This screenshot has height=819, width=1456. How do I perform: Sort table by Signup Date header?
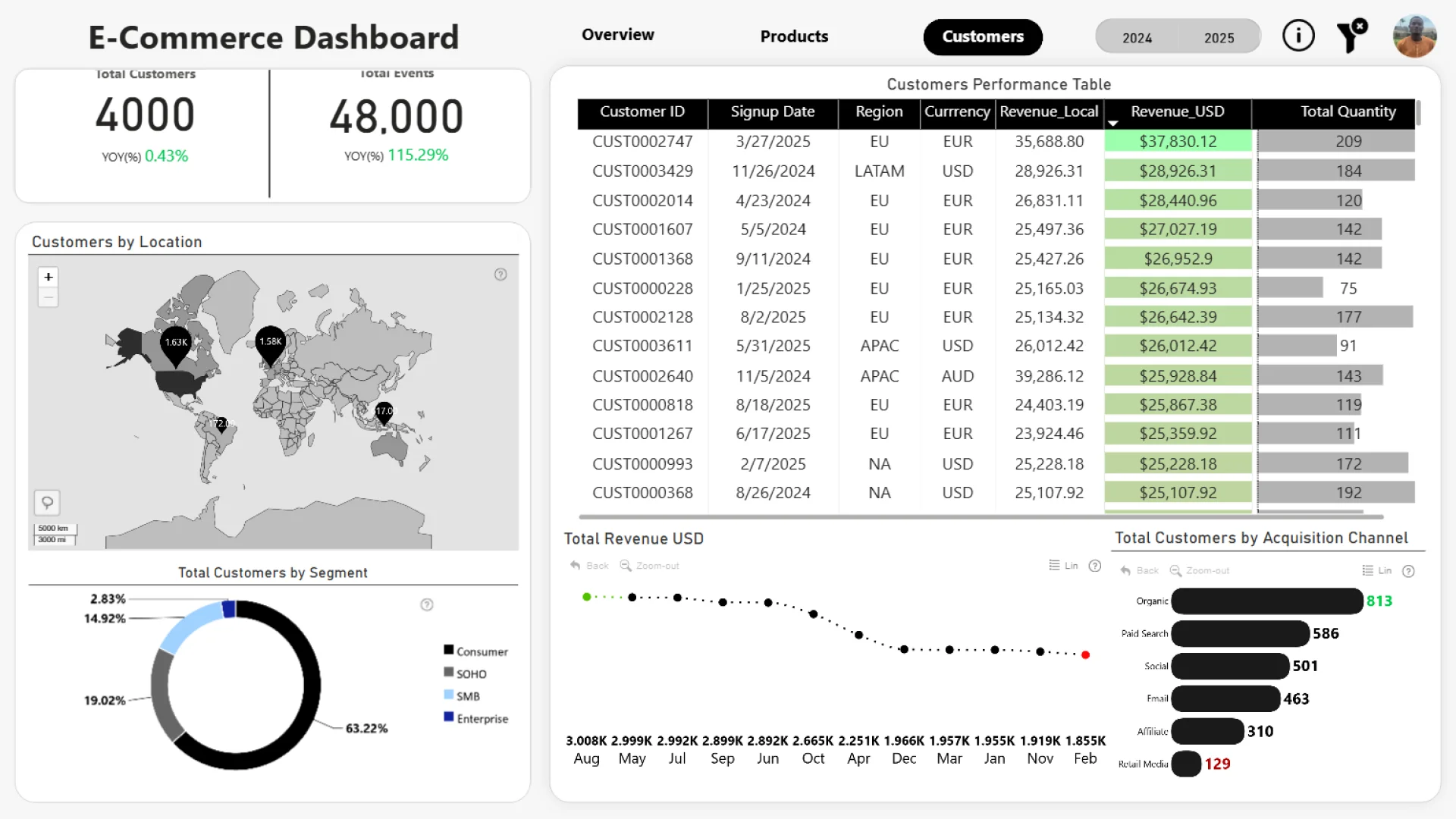point(772,111)
